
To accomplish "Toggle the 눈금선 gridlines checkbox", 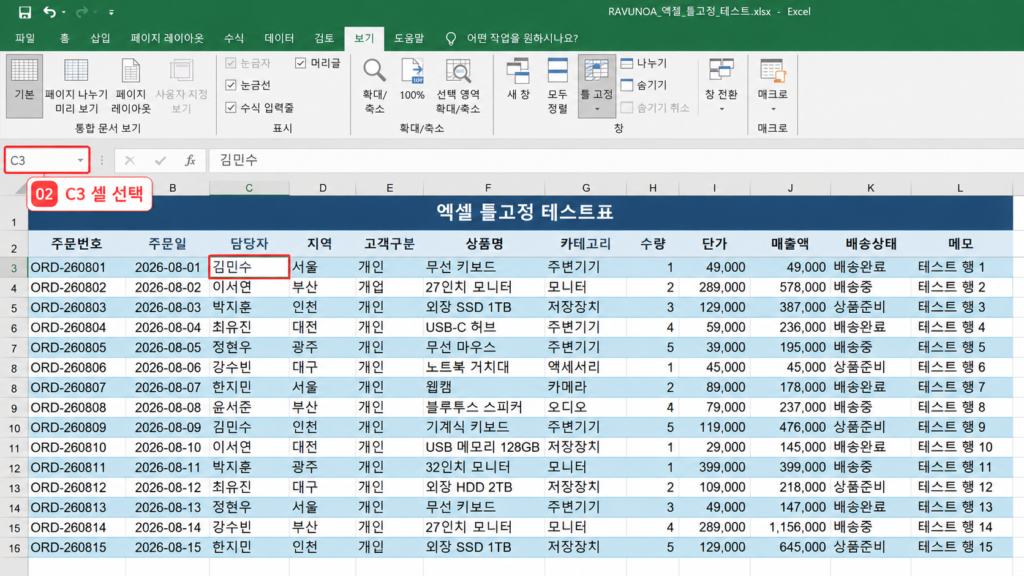I will click(x=231, y=85).
